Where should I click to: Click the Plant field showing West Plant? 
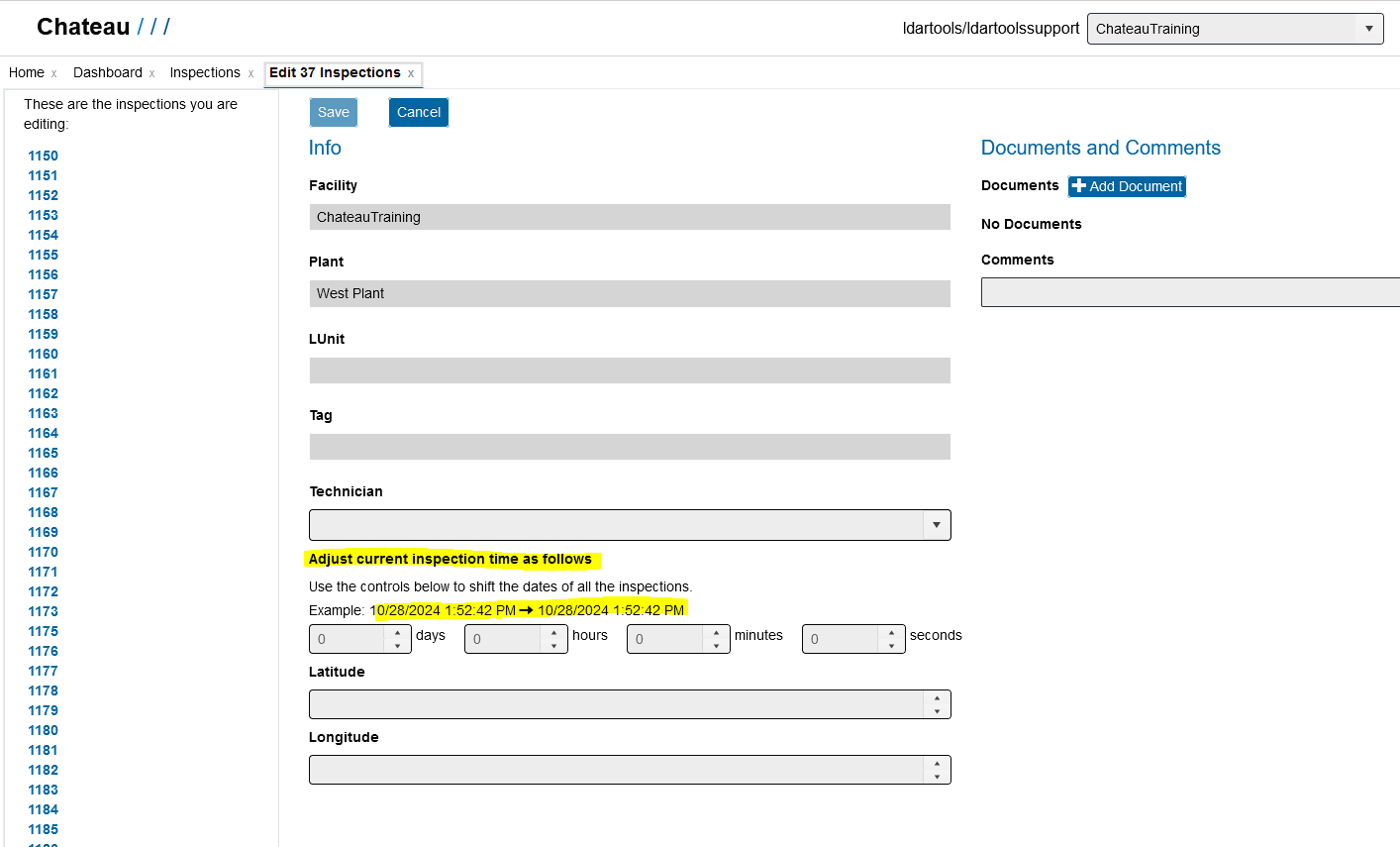[630, 293]
